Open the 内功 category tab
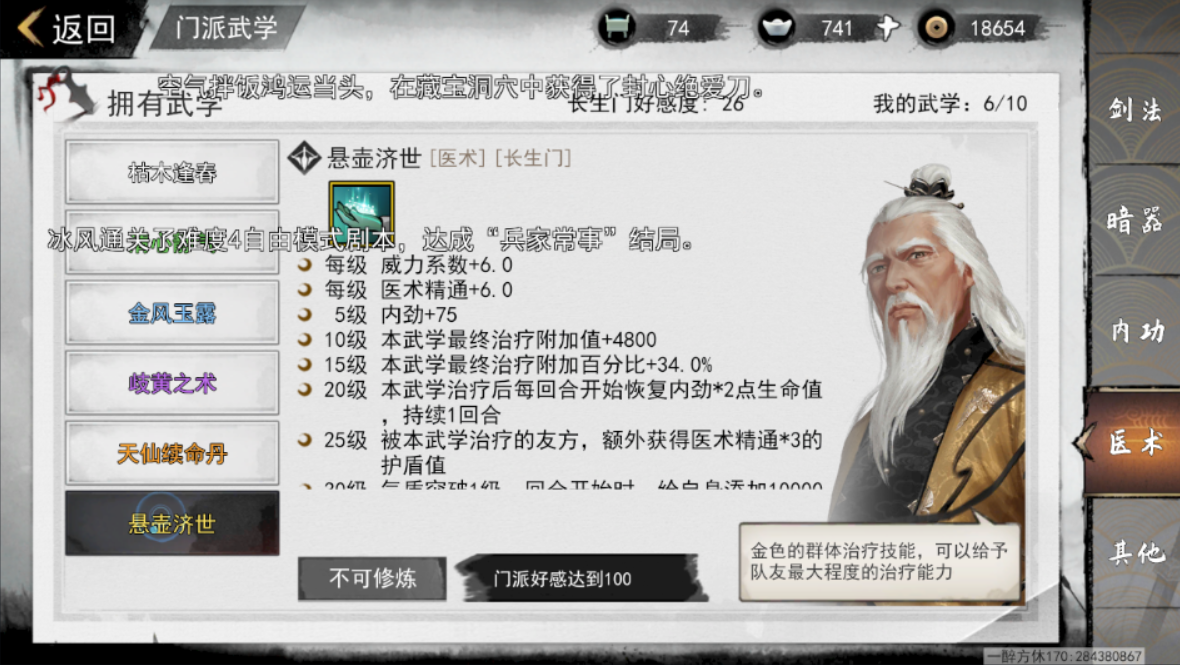The width and height of the screenshot is (1180, 665). (1135, 331)
